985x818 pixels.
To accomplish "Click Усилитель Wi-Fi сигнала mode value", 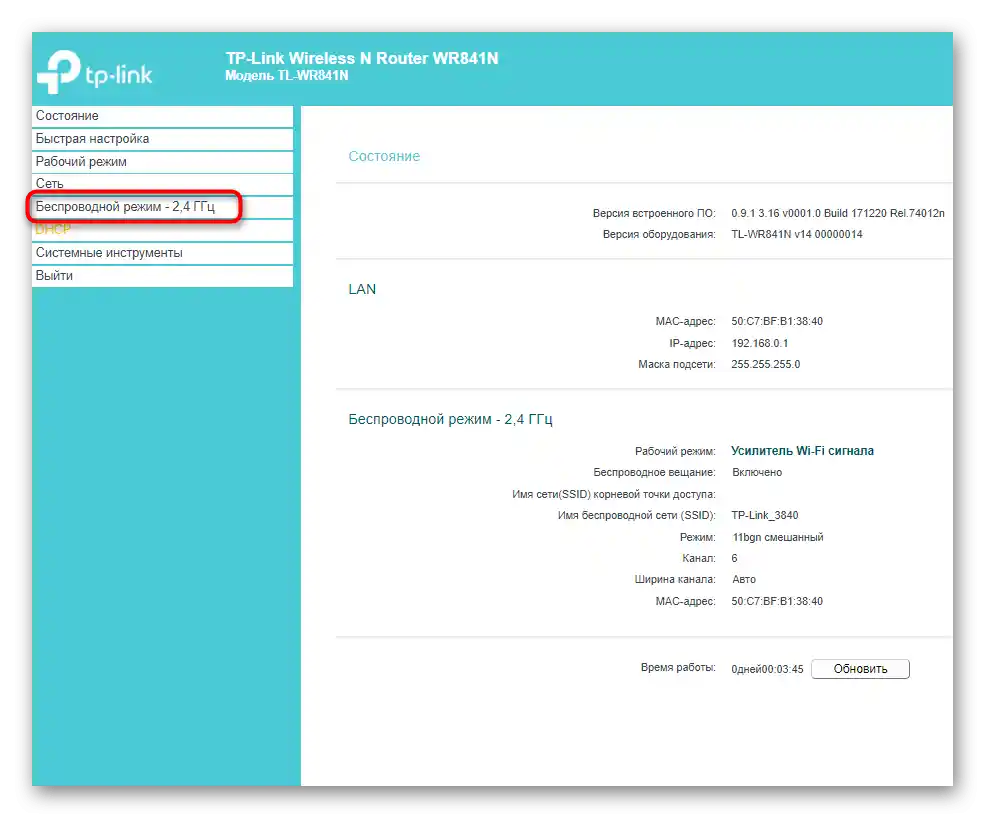I will click(x=802, y=451).
